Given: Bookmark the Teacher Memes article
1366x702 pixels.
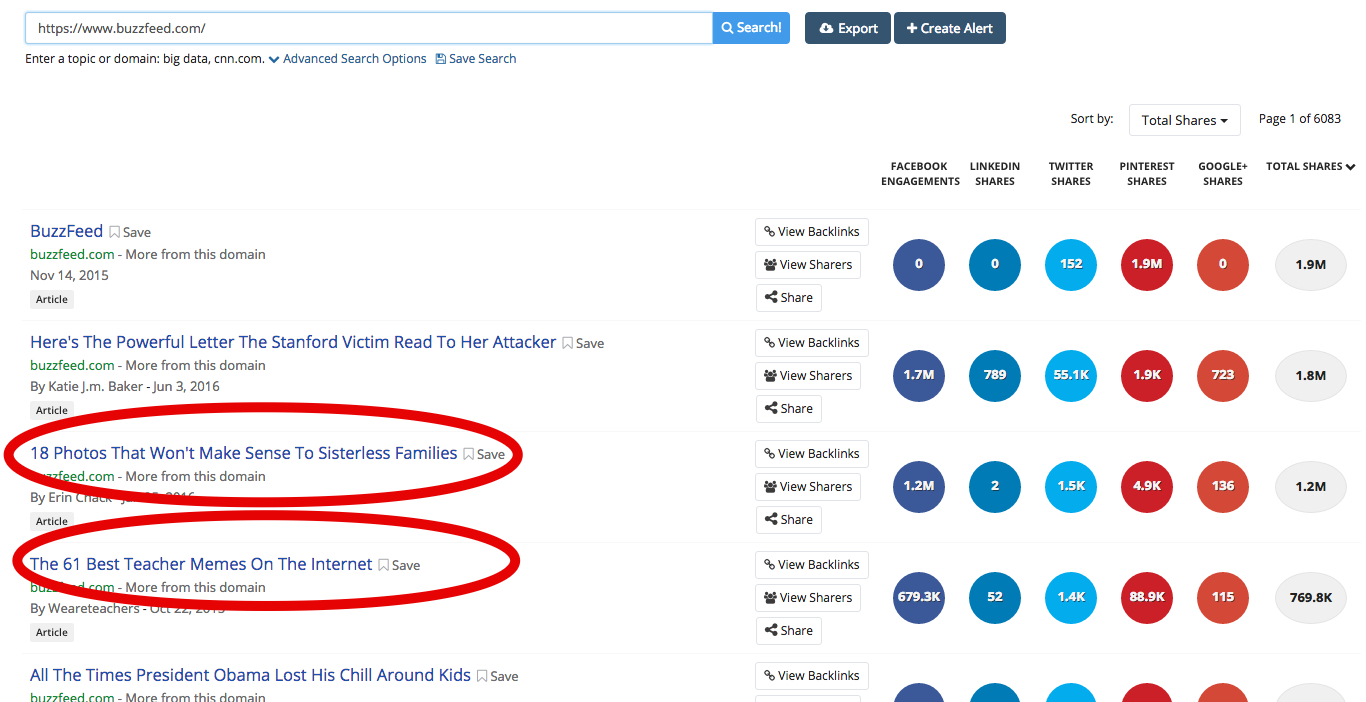Looking at the screenshot, I should tap(399, 565).
